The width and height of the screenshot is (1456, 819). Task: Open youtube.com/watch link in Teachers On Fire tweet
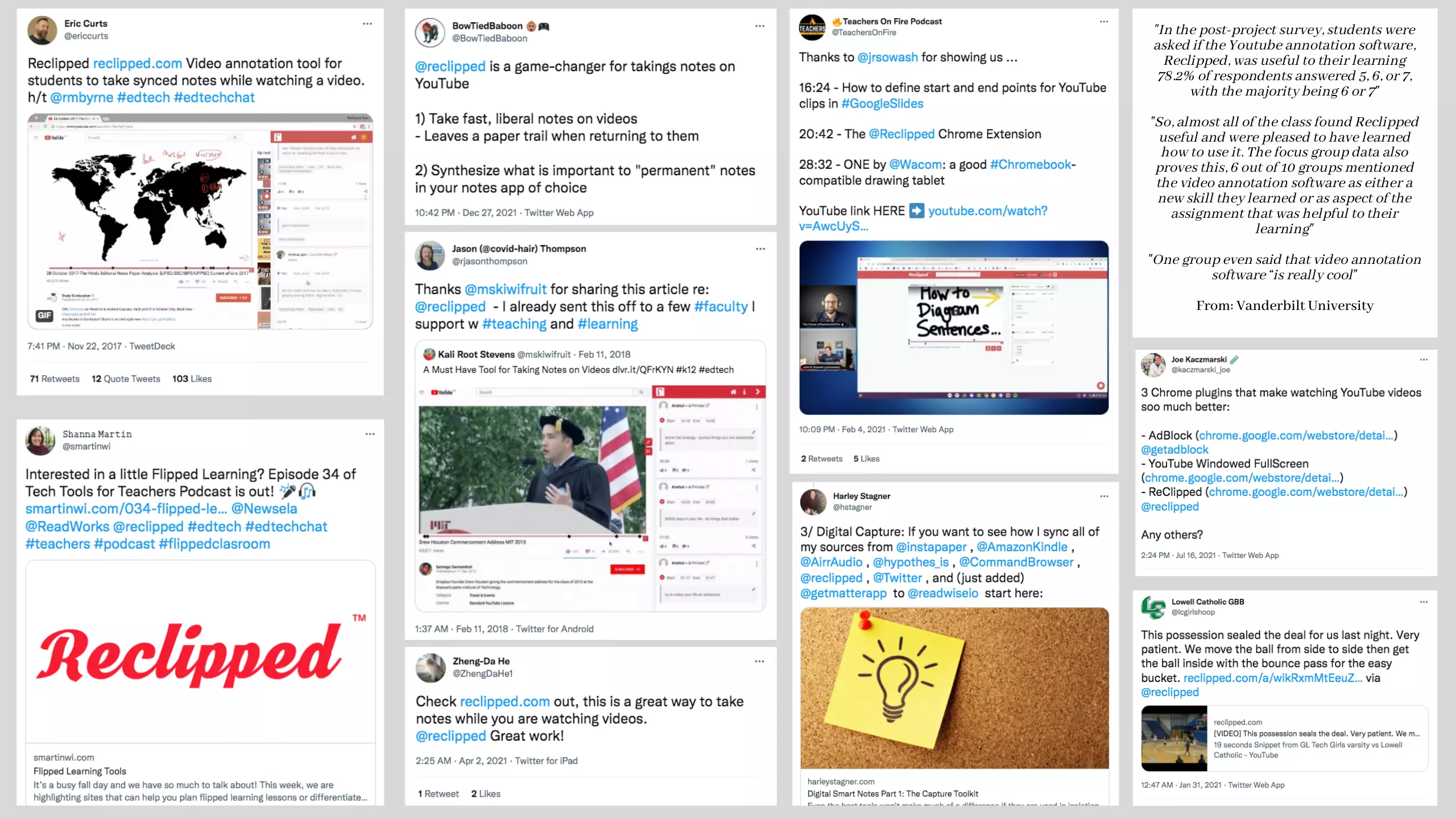click(x=923, y=218)
